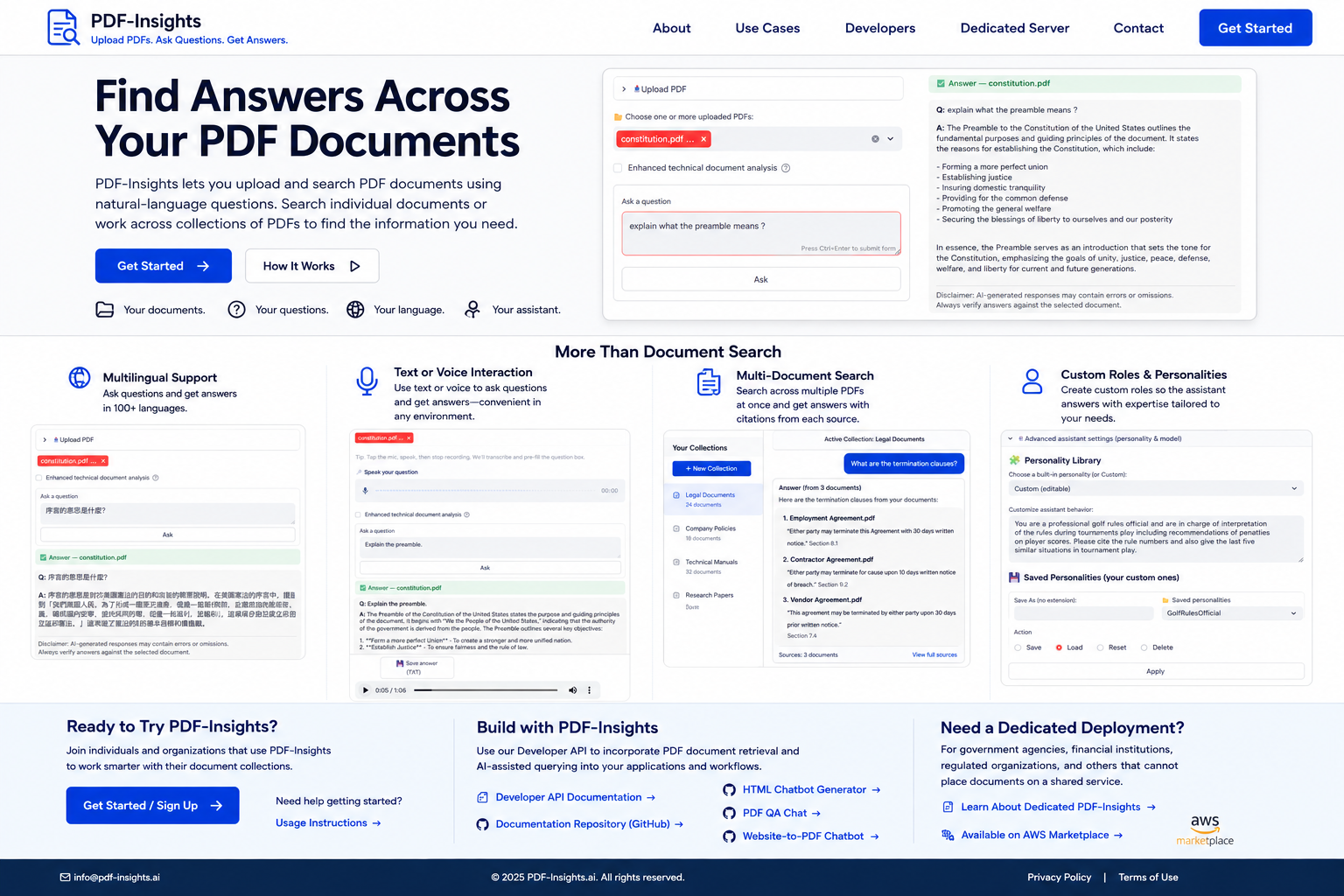Open the audio player three-dot menu
Viewport: 1344px width, 896px height.
click(590, 690)
